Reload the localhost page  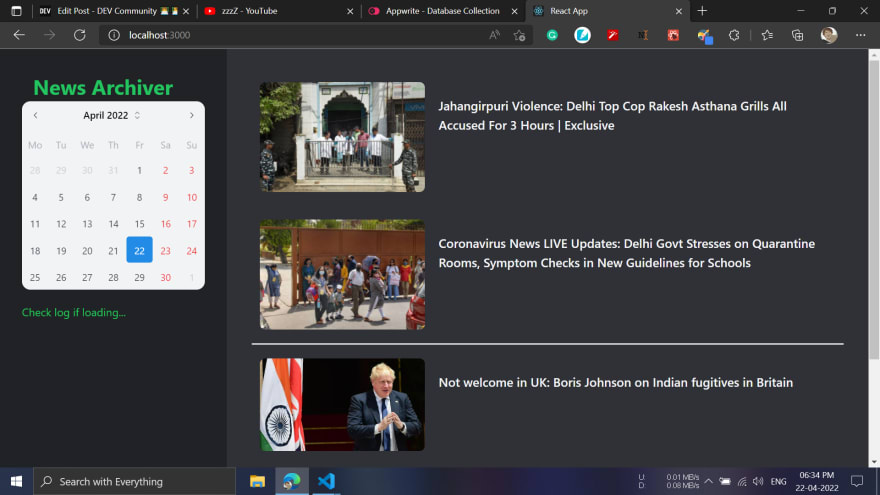point(80,35)
